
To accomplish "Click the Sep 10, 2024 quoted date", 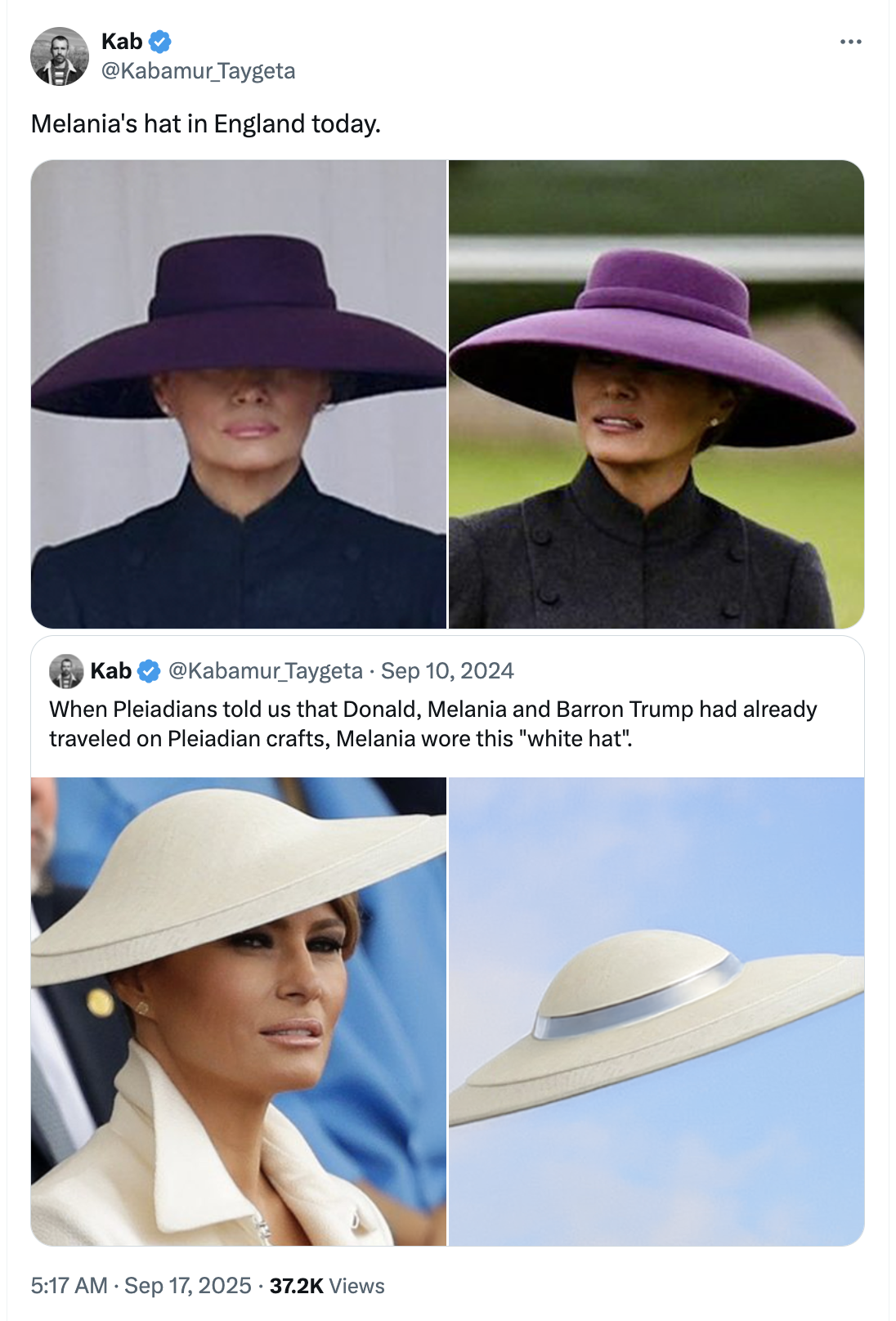I will coord(447,671).
